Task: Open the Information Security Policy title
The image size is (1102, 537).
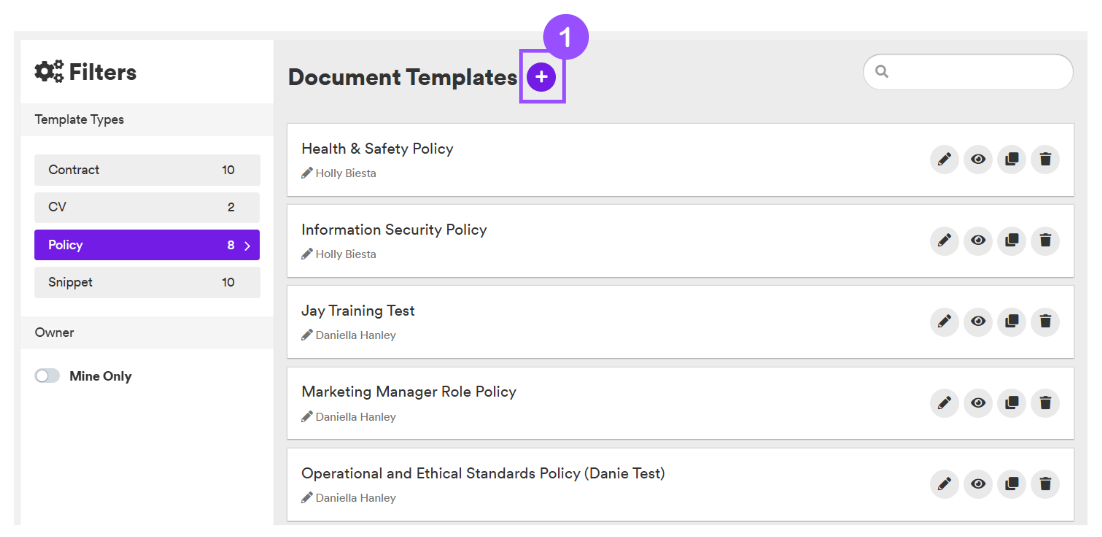Action: click(x=394, y=230)
